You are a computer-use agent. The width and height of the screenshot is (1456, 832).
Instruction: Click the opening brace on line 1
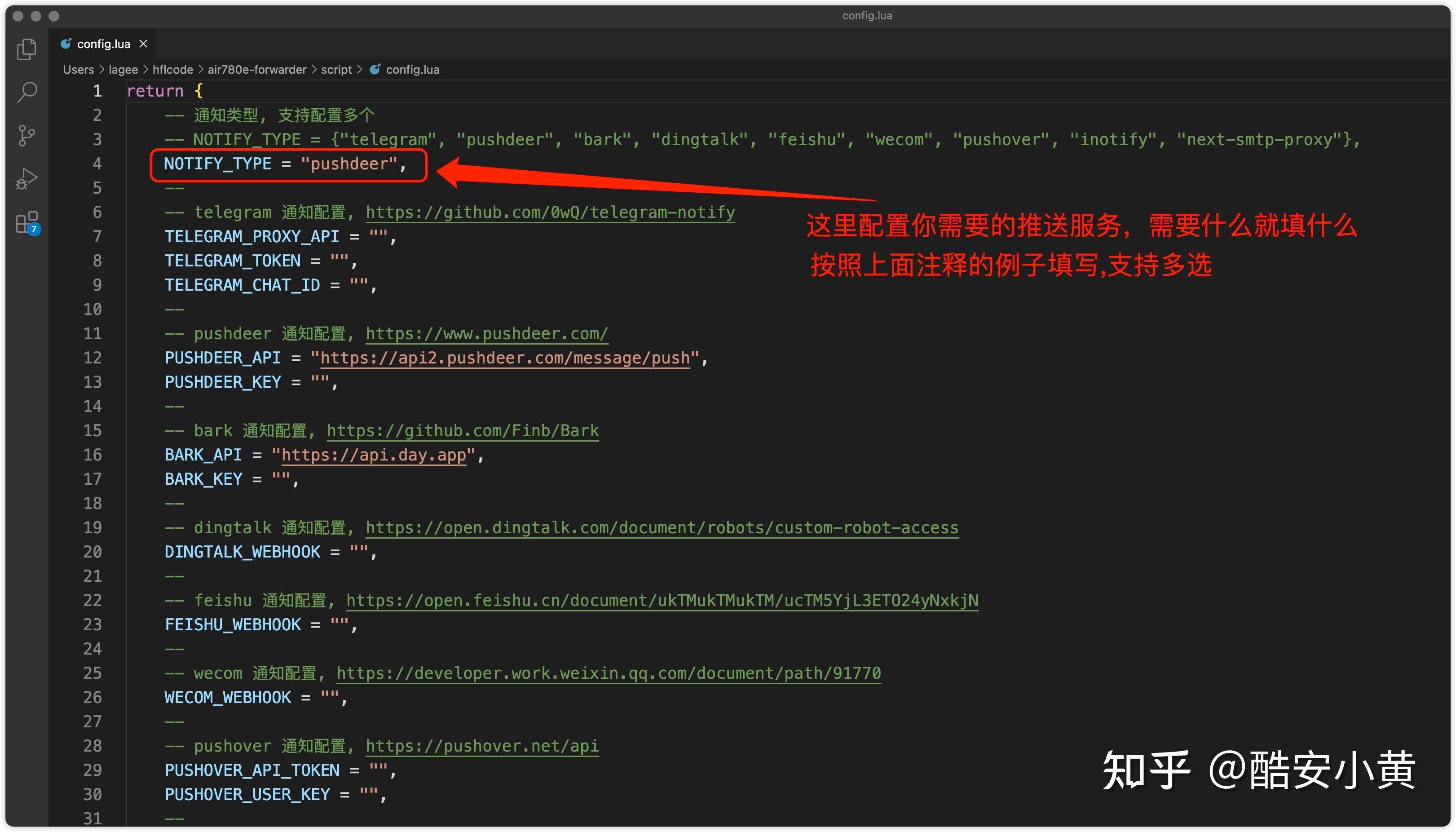click(x=198, y=91)
